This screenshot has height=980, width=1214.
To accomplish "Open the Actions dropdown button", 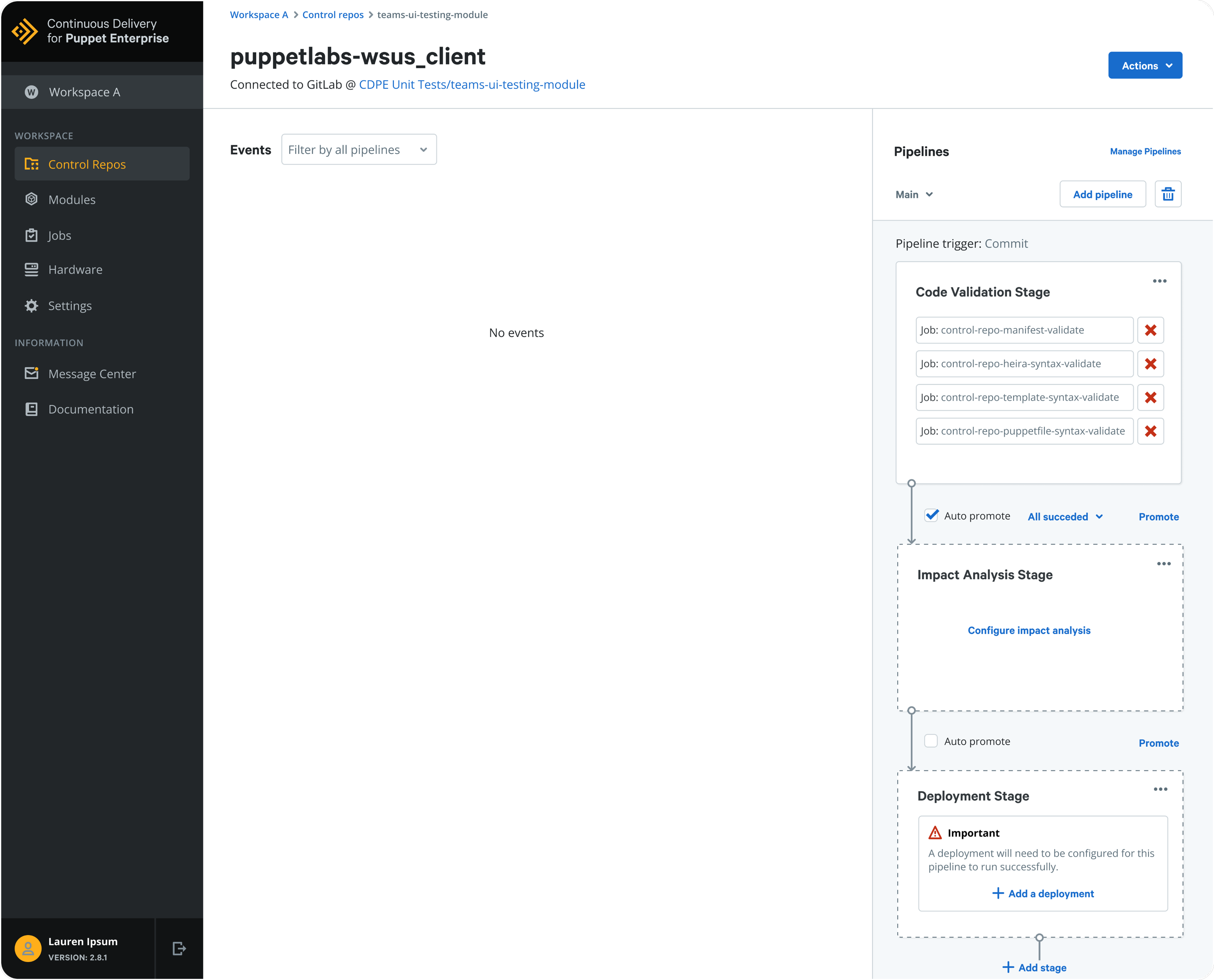I will tap(1145, 66).
